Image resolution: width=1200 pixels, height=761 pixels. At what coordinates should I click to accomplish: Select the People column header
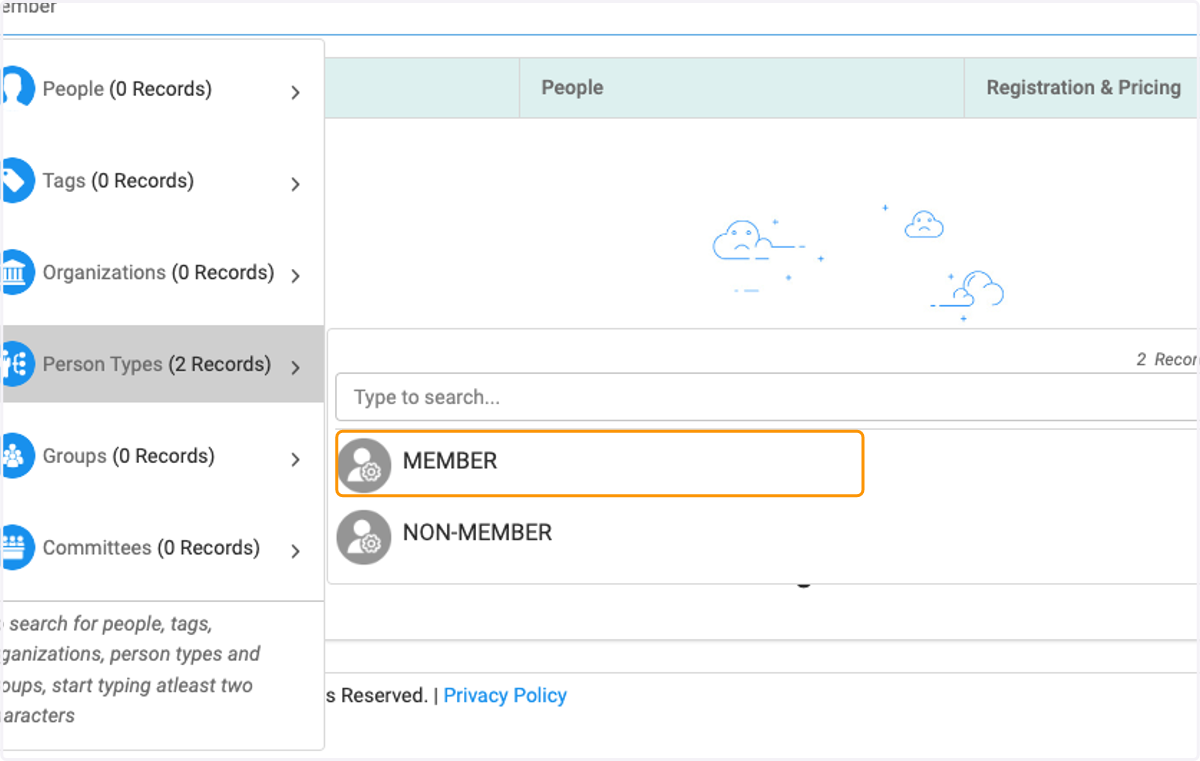click(x=742, y=88)
